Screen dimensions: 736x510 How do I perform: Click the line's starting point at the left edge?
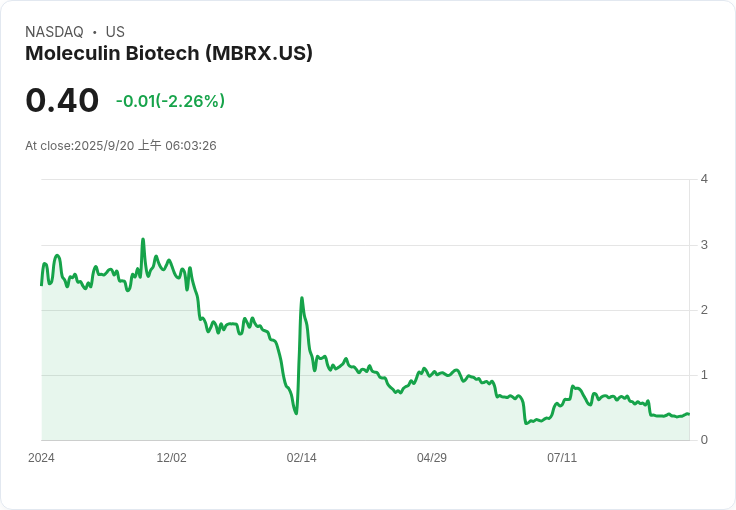[x=41, y=285]
